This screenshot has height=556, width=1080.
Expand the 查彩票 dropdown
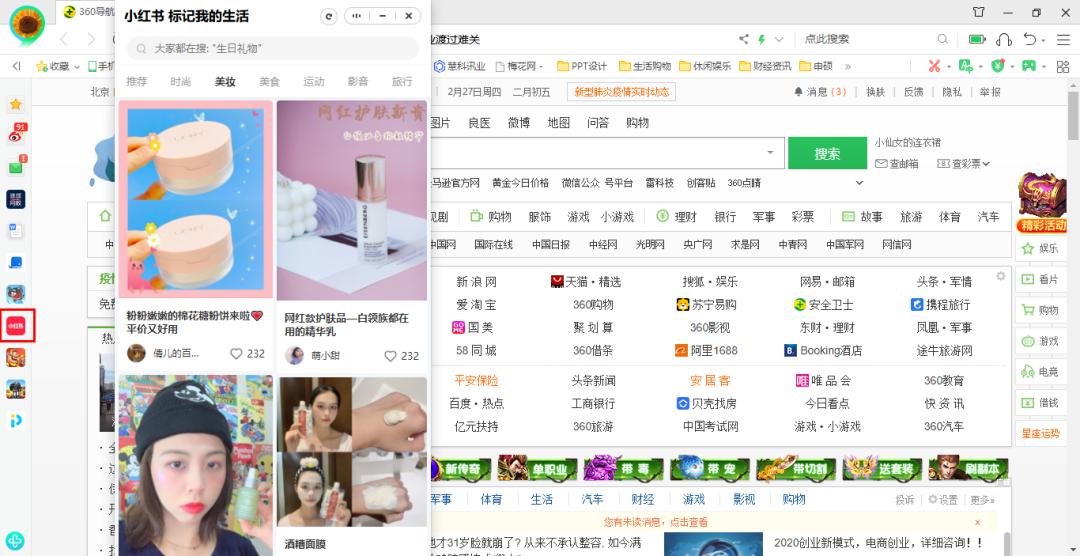[x=986, y=163]
